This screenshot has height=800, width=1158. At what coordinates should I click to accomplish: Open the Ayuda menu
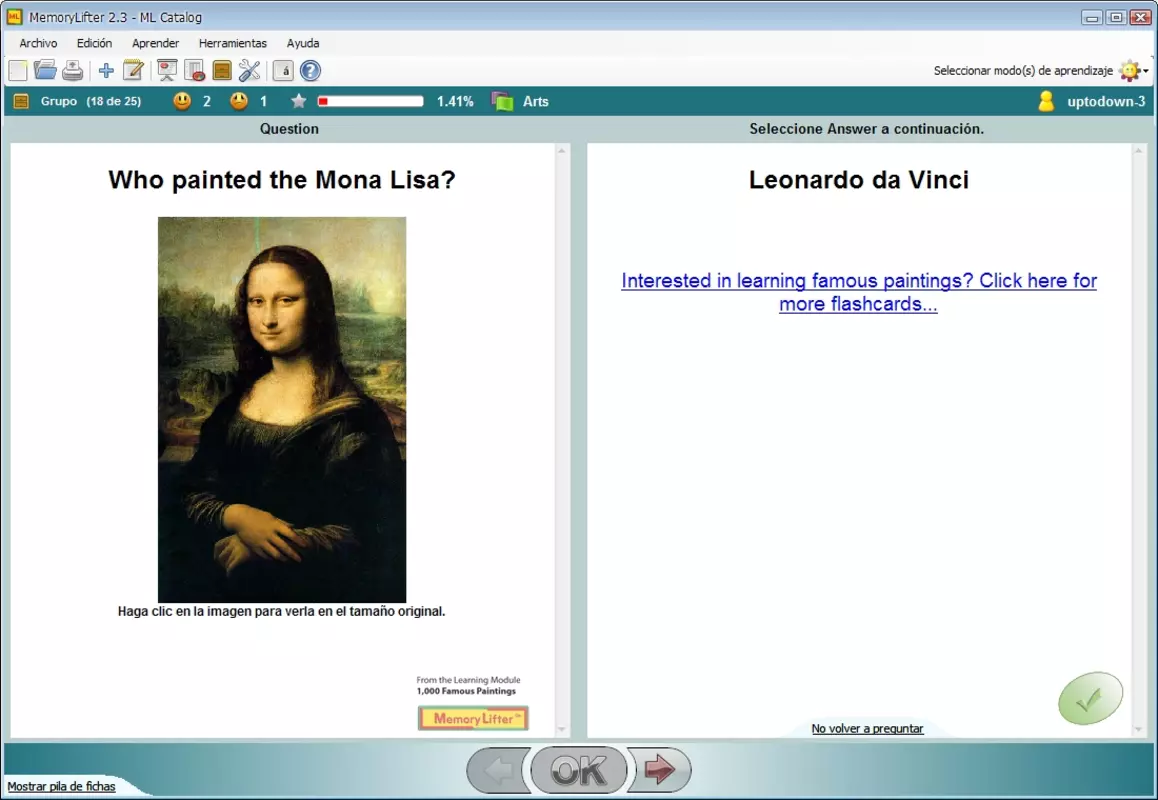(x=303, y=43)
